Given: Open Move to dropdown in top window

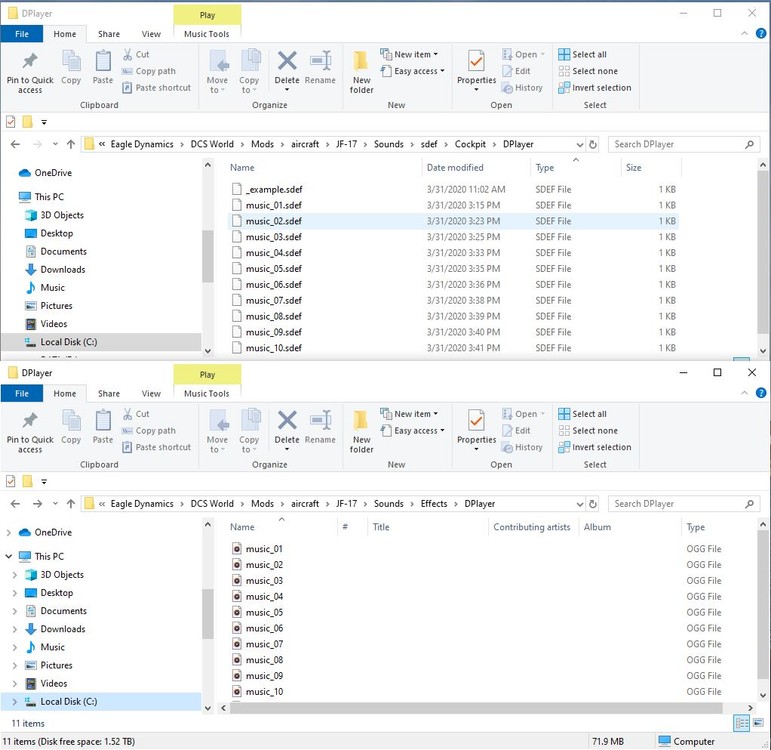Looking at the screenshot, I should (x=217, y=72).
